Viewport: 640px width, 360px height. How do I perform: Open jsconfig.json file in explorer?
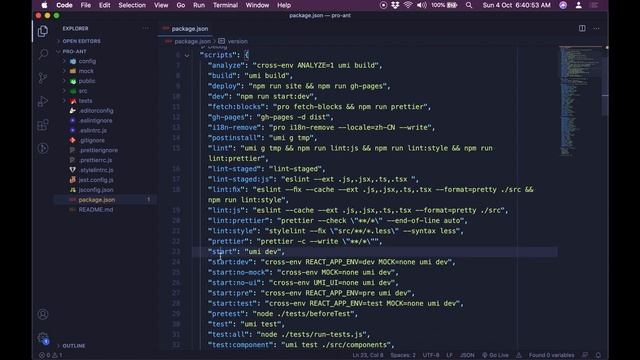96,190
